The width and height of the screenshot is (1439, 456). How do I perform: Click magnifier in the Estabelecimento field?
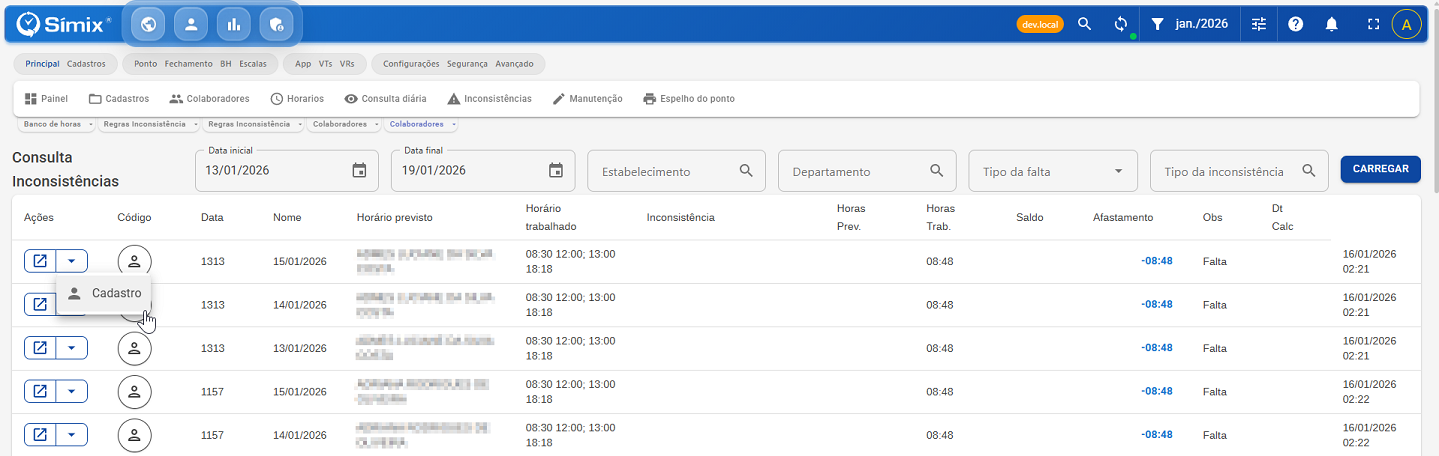(746, 171)
